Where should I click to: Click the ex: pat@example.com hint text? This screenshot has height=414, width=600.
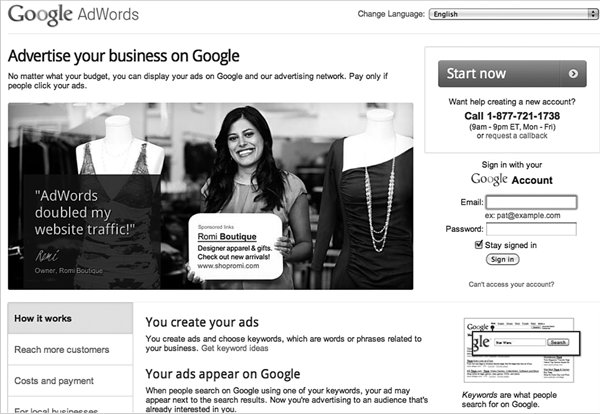[522, 215]
